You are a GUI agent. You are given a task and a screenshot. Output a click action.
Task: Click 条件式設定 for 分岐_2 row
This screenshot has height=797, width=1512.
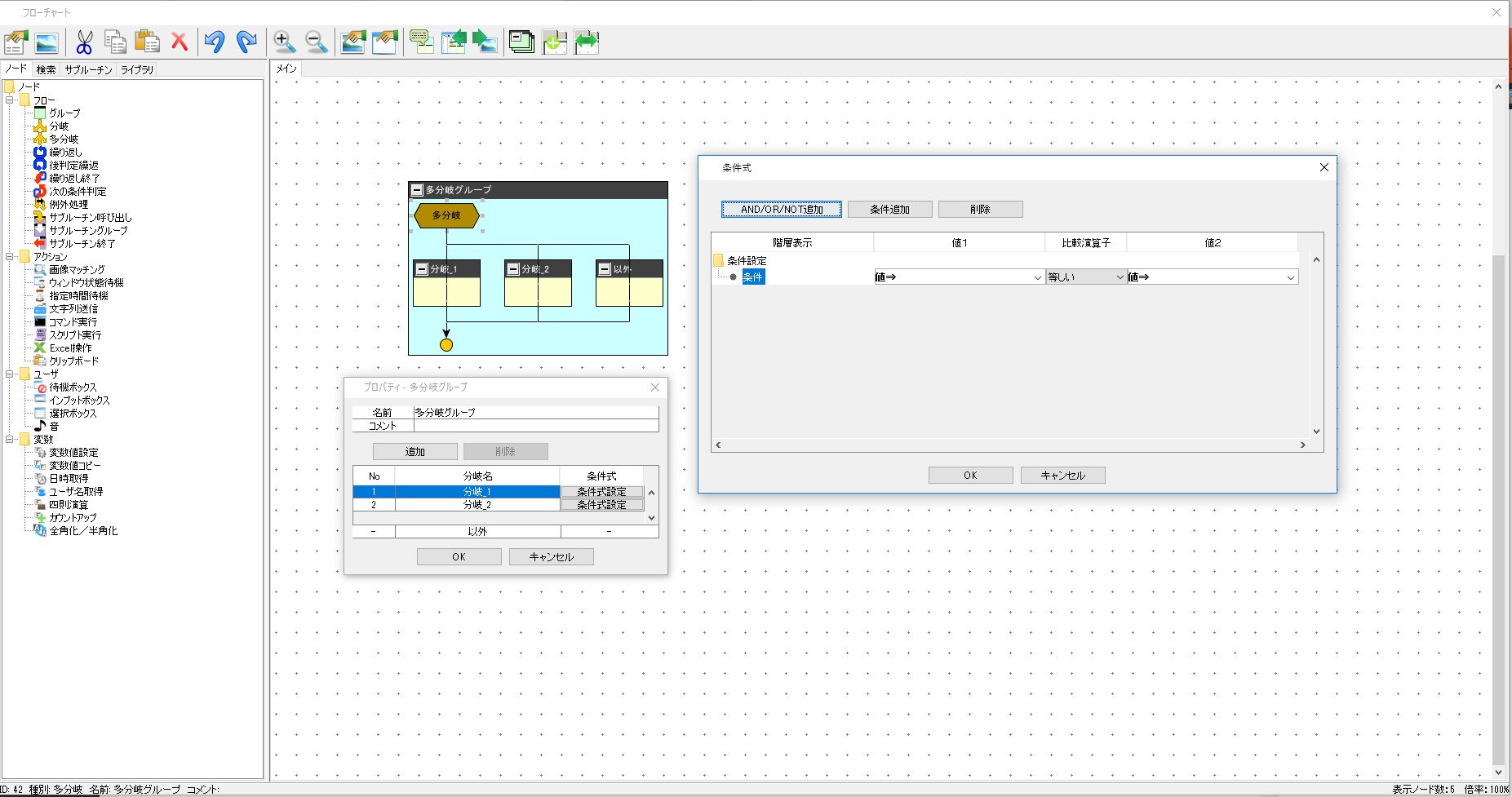(x=602, y=505)
